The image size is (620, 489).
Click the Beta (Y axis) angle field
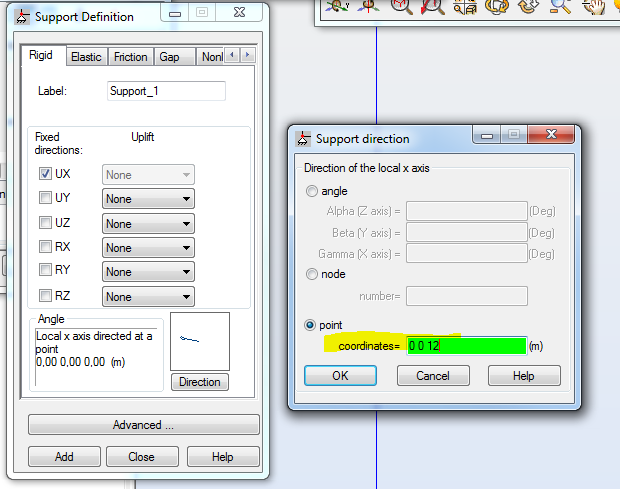(467, 232)
